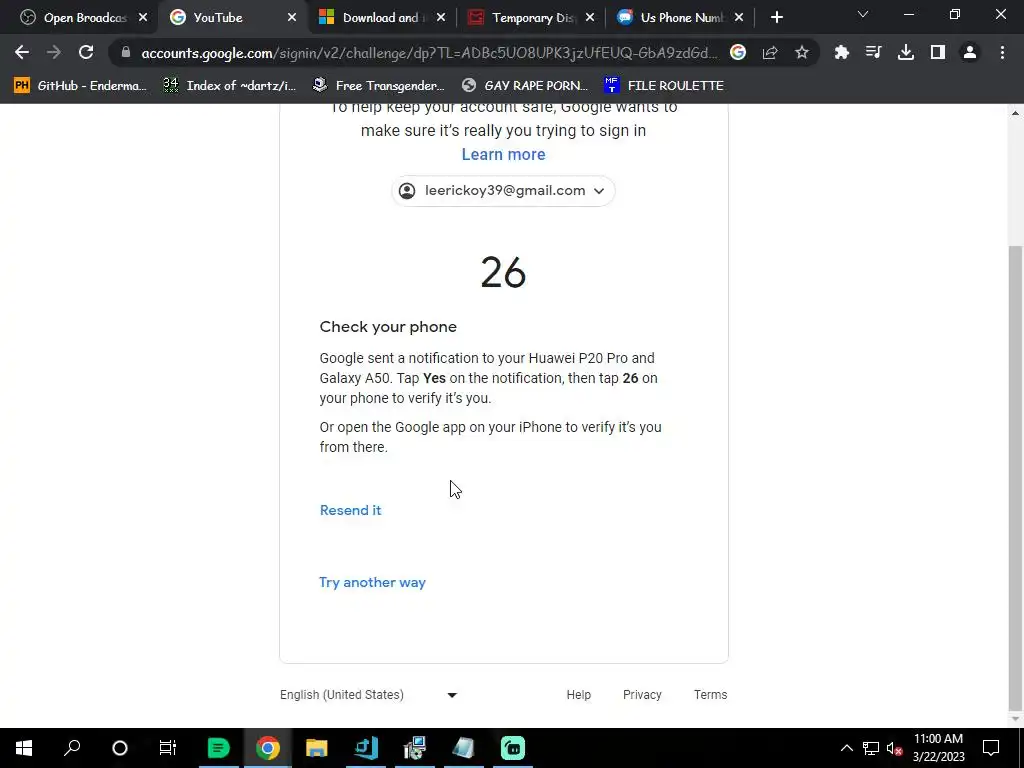The height and width of the screenshot is (768, 1024).
Task: Open the teal taskbar app beside File Explorer
Action: coord(366,748)
